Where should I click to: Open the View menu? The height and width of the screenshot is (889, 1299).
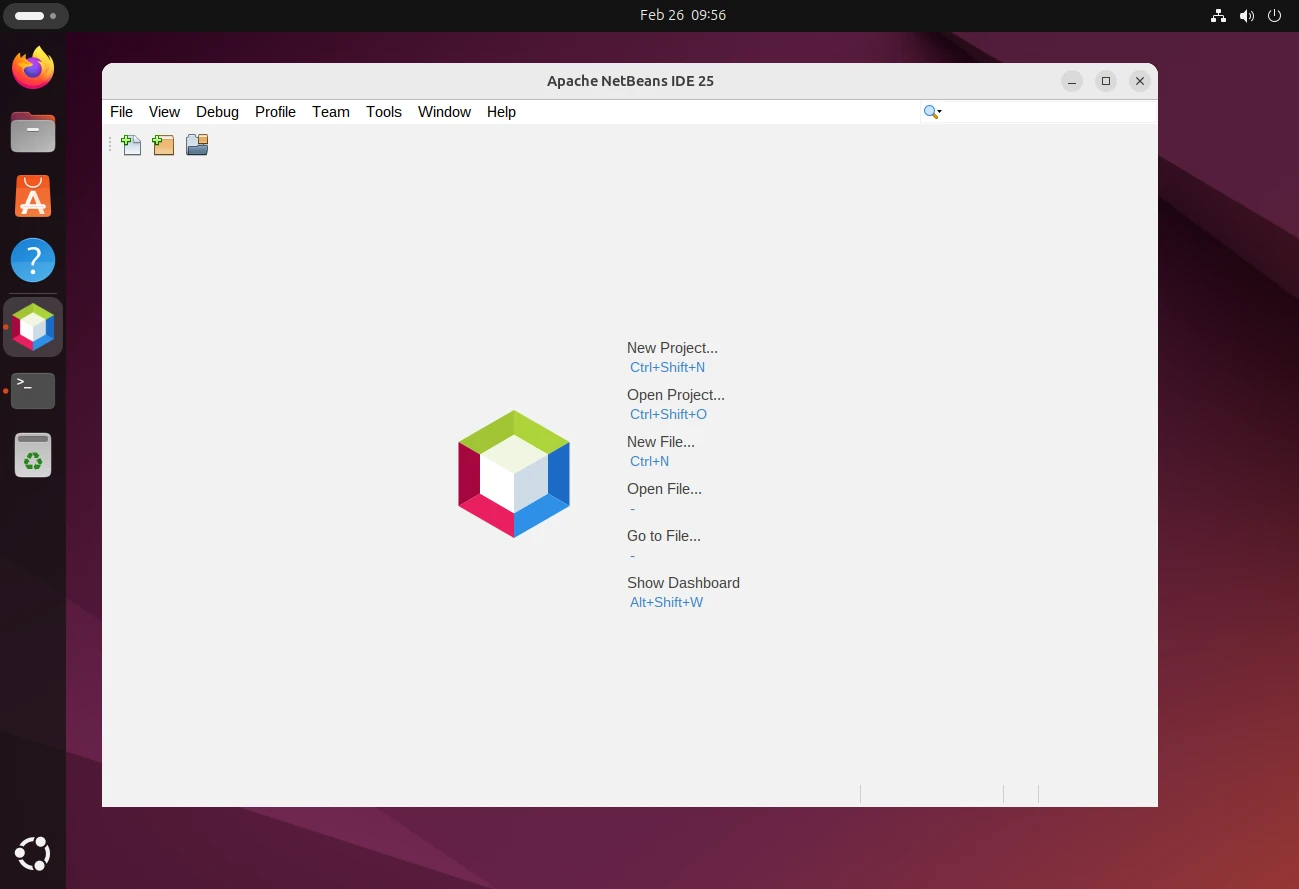pos(164,112)
